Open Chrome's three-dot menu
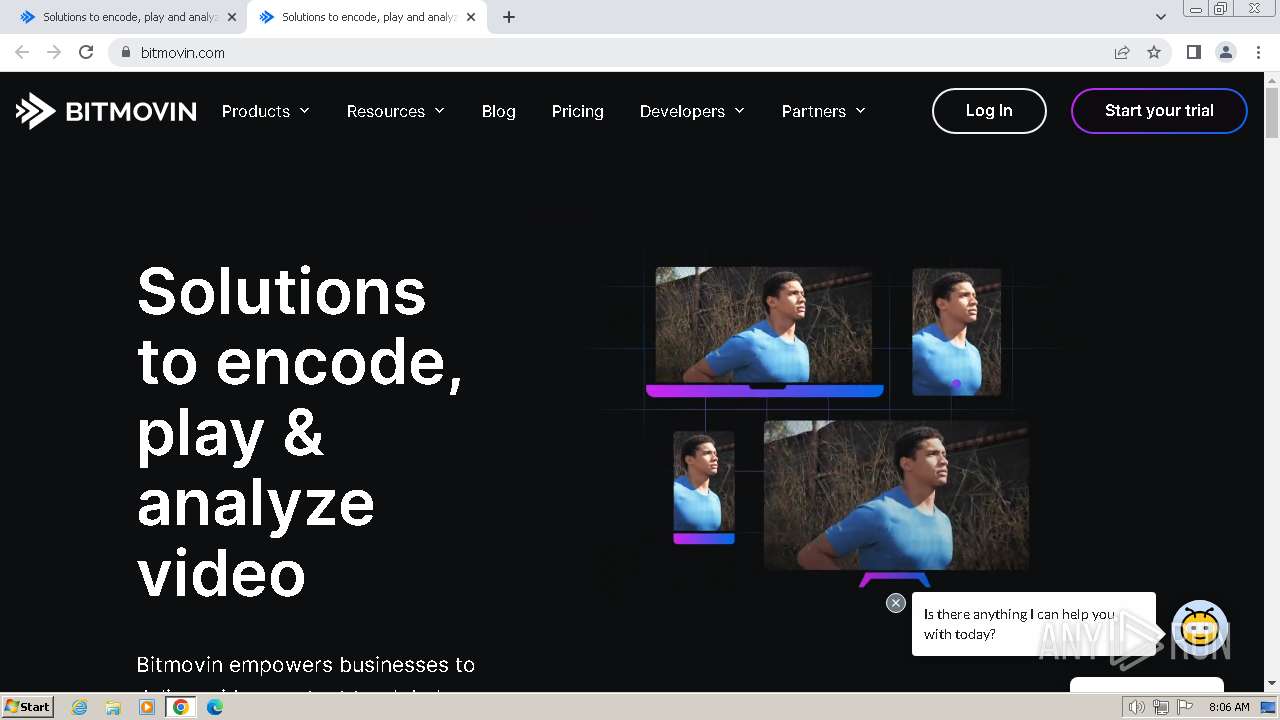This screenshot has height=720, width=1280. click(1258, 52)
